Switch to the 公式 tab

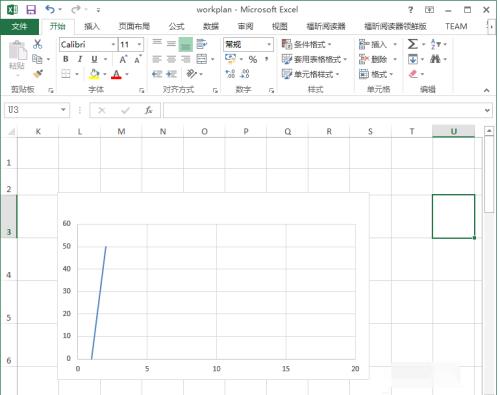(x=176, y=26)
